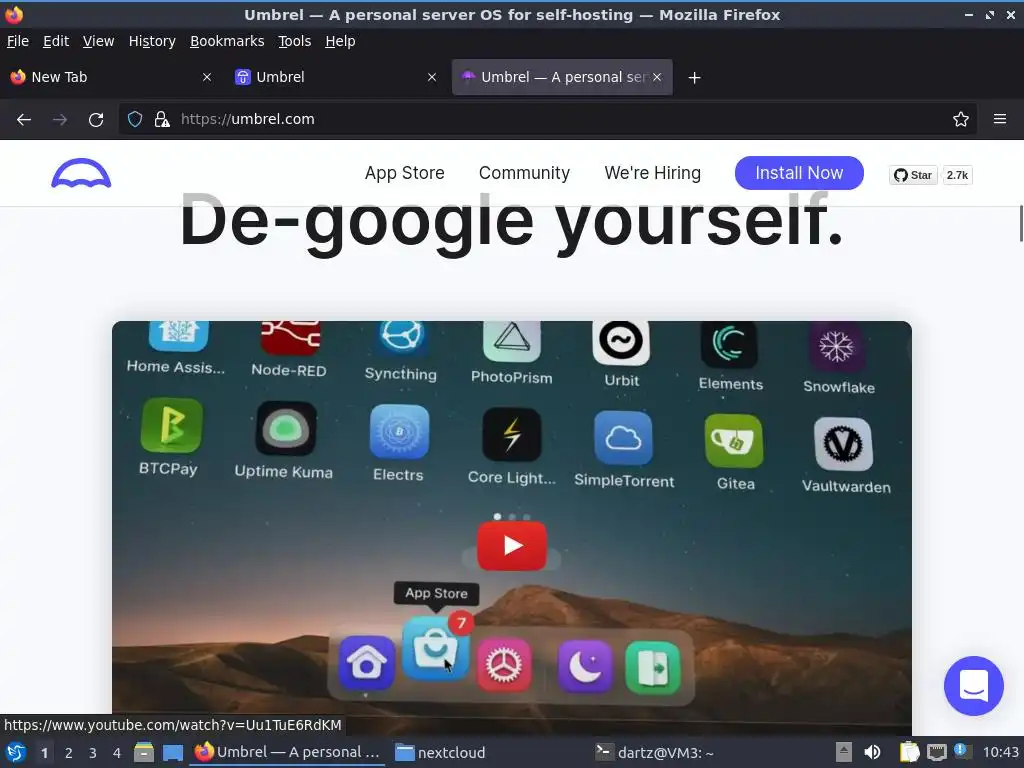Click the Vaultwarden app icon
Viewport: 1024px width, 768px height.
point(843,444)
